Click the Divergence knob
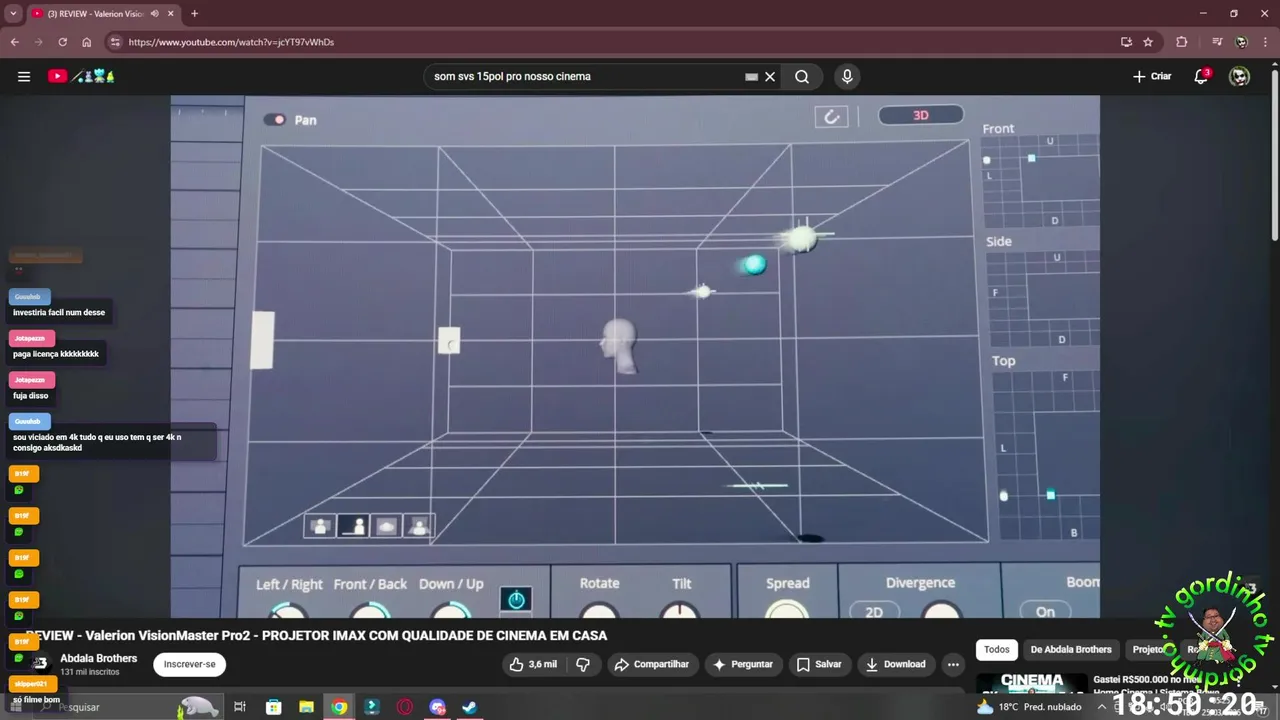Viewport: 1280px width, 720px height. pyautogui.click(x=941, y=611)
